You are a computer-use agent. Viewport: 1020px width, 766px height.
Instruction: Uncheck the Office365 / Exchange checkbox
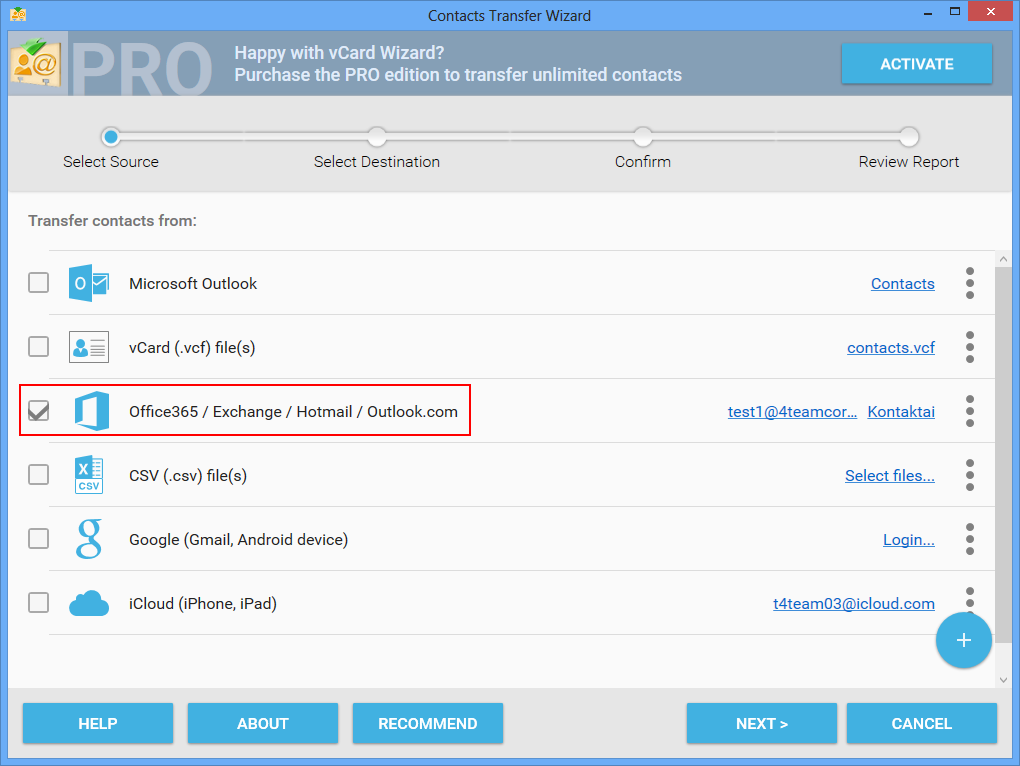tap(38, 410)
